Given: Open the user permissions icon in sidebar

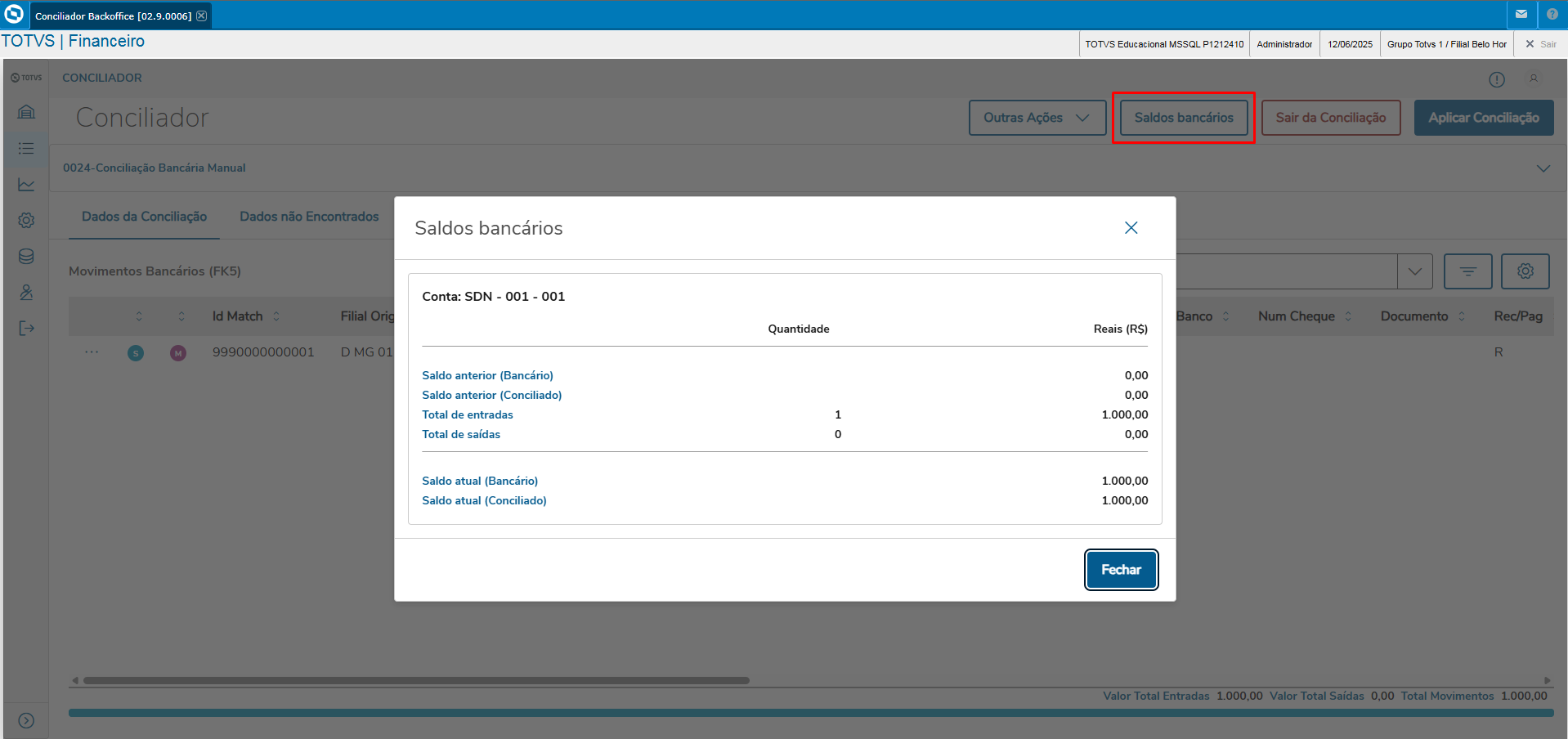Looking at the screenshot, I should point(26,292).
